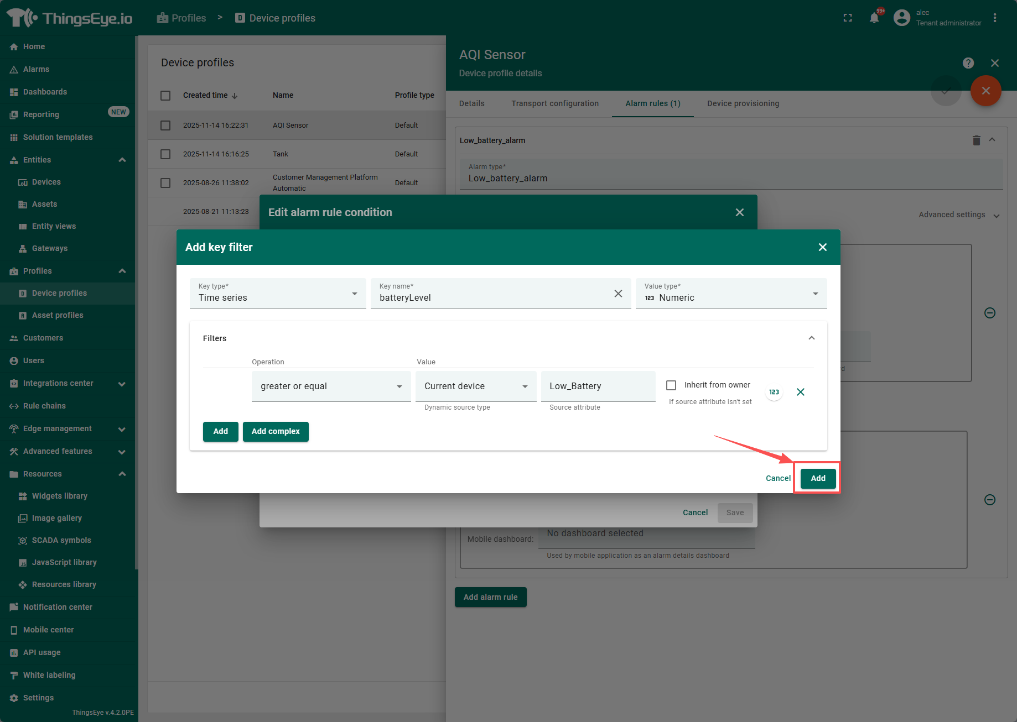Toggle fullscreen mode icon in header

pos(848,18)
